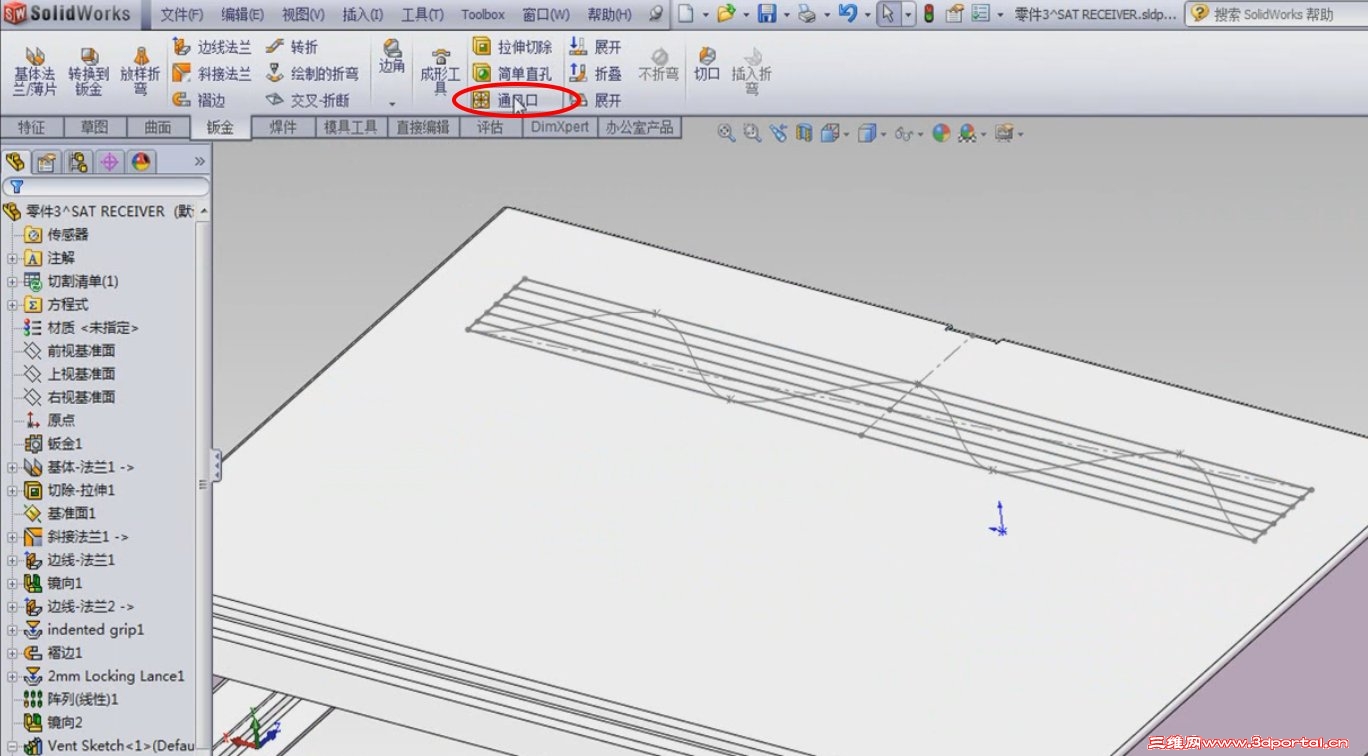Screen dimensions: 1368x756
Task: Expand the FeatureManager tabs with the chevron
Action: pos(199,161)
